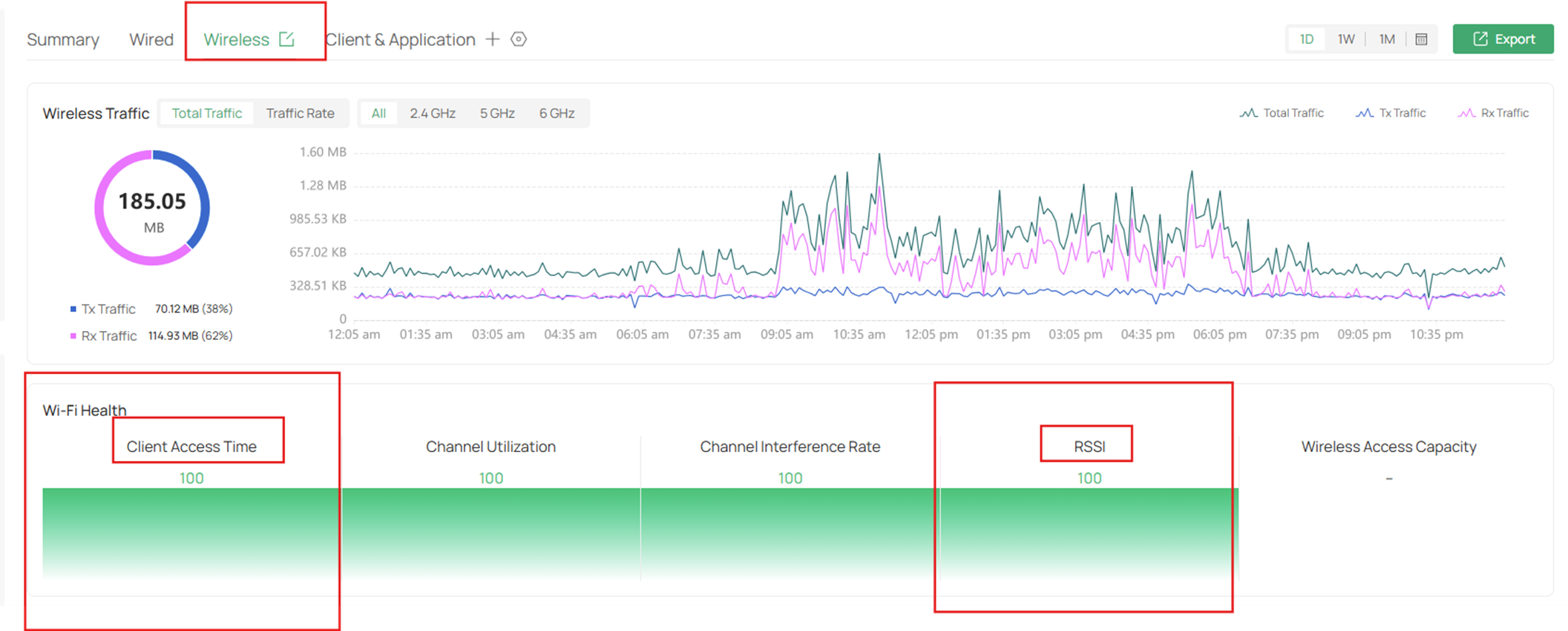Filter wireless traffic by 2.4 GHz
This screenshot has height=631, width=1568.
tap(432, 113)
